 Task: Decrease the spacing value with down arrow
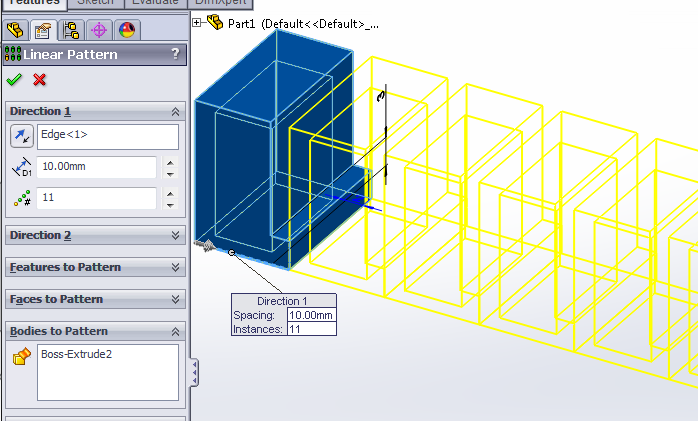click(x=170, y=173)
